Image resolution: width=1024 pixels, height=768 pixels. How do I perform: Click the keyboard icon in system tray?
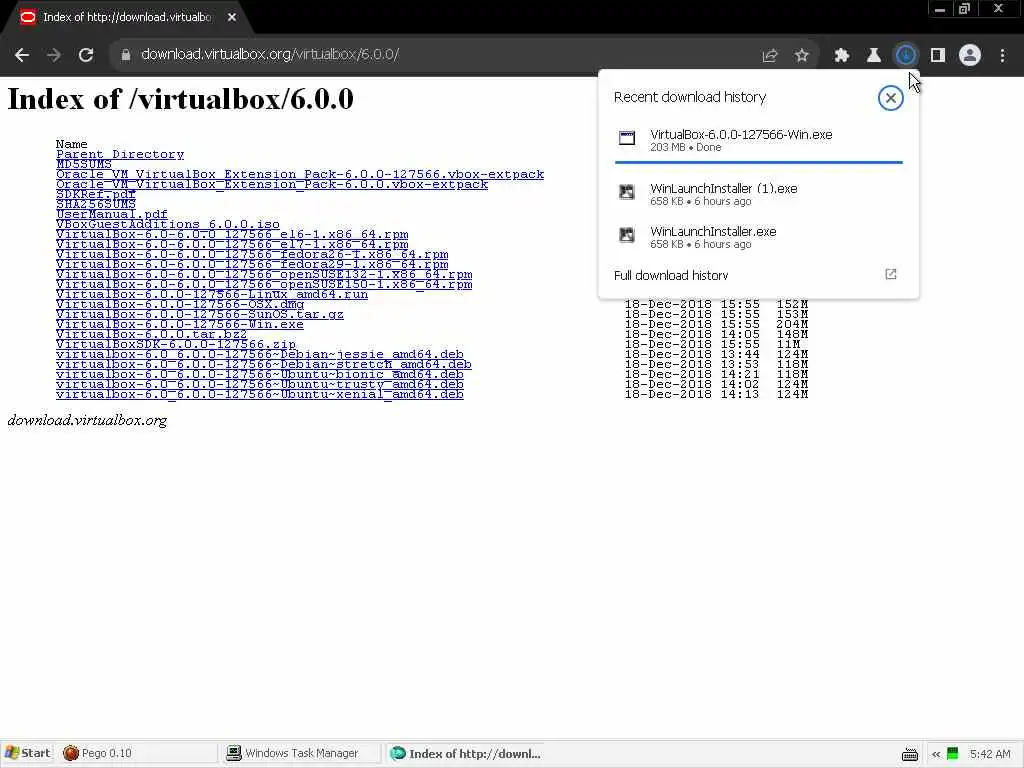910,754
